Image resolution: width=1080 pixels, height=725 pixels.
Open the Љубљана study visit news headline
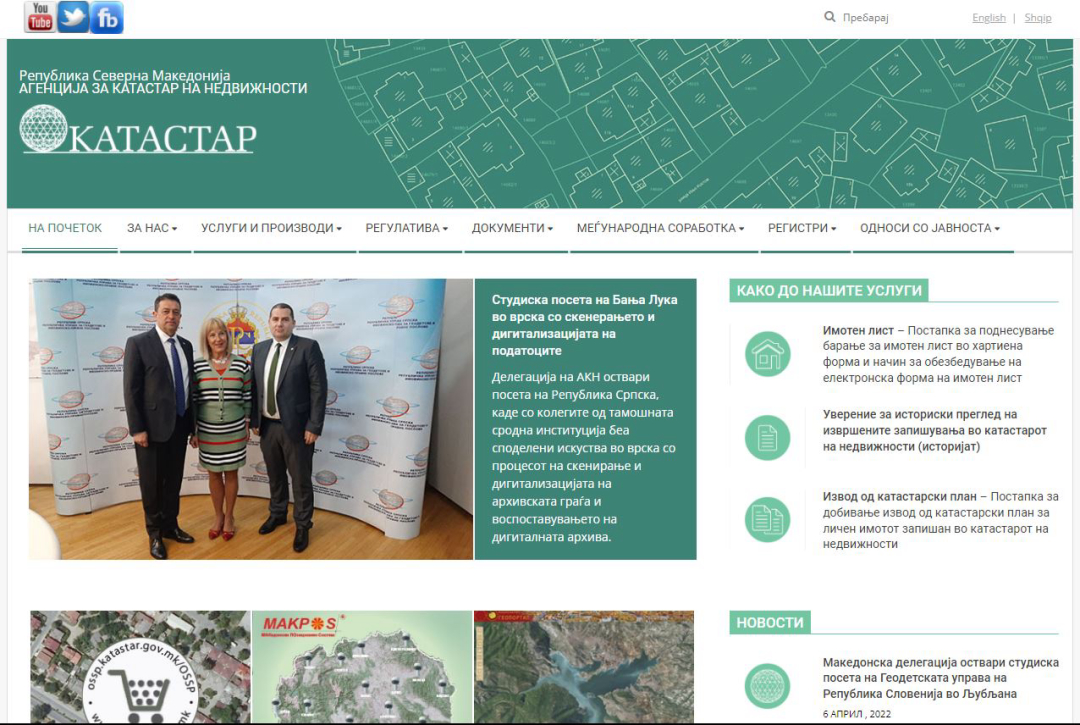[940, 677]
